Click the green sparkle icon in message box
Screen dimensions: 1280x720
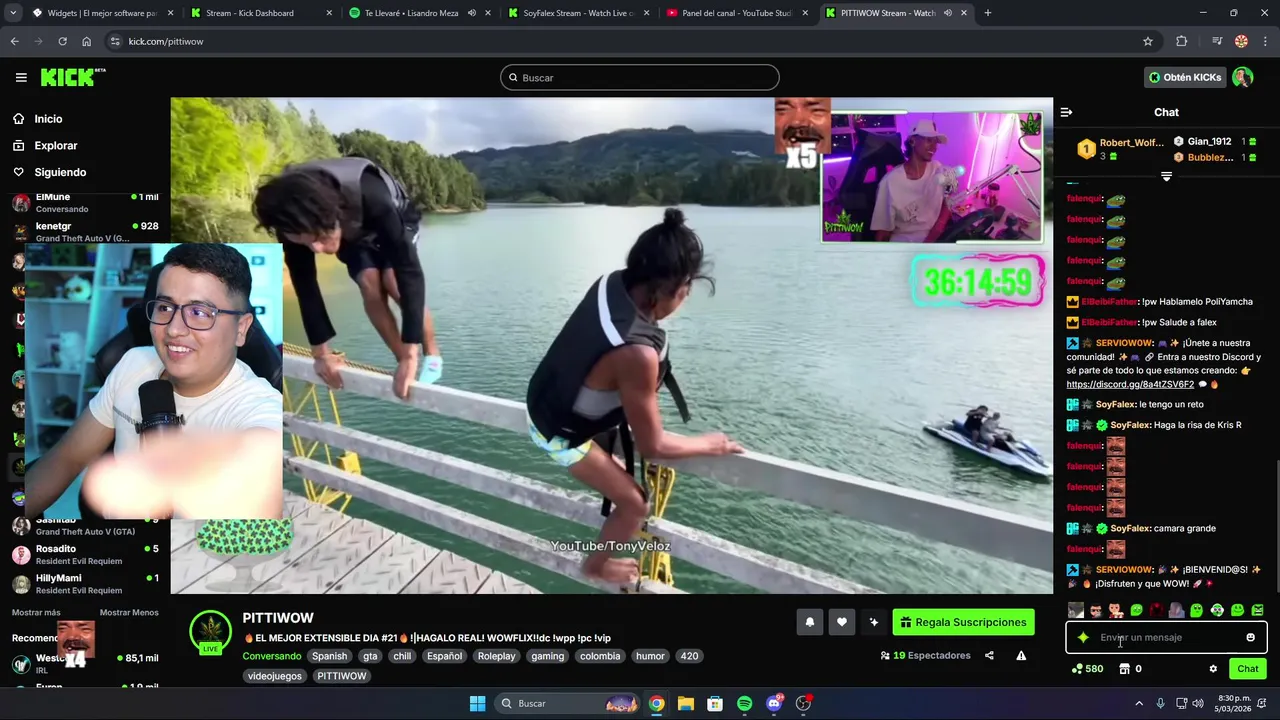[x=1083, y=638]
